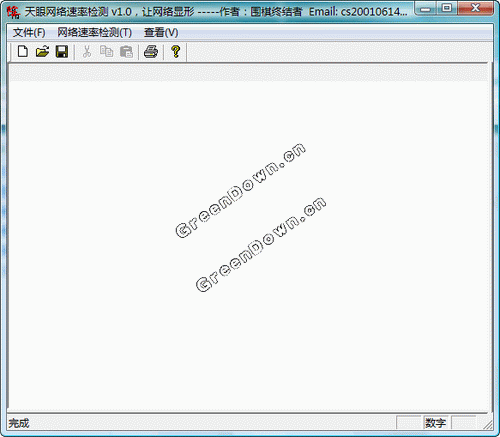Click the New document toolbar icon

coord(23,52)
